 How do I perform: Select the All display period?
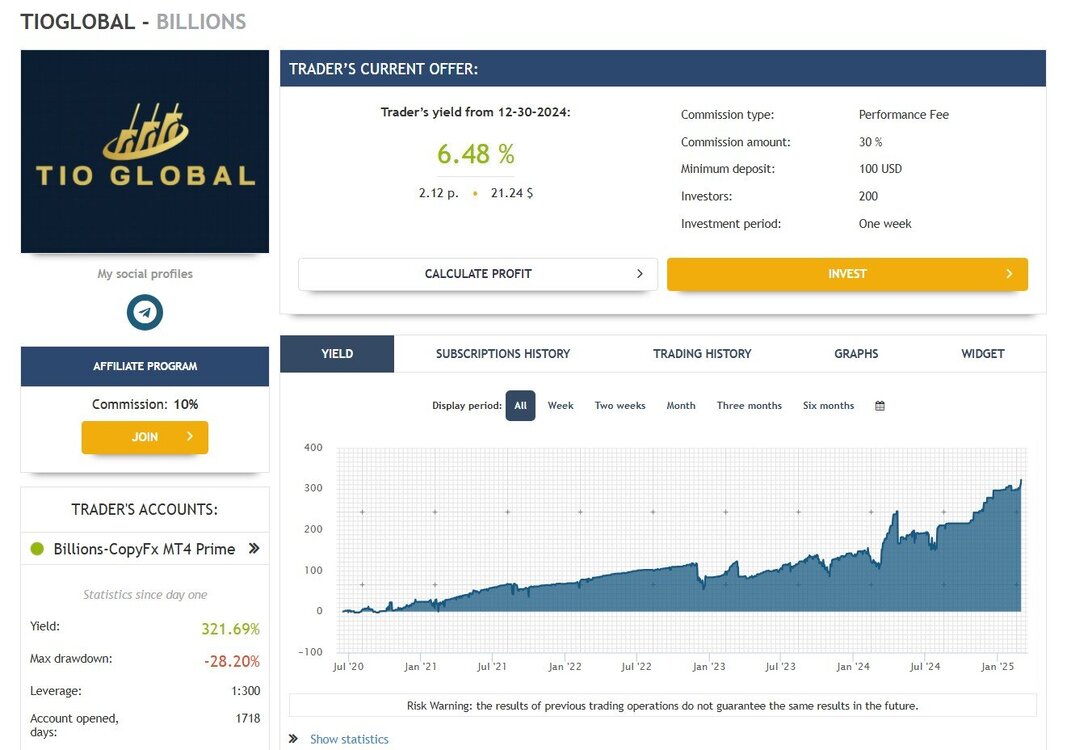pyautogui.click(x=520, y=405)
